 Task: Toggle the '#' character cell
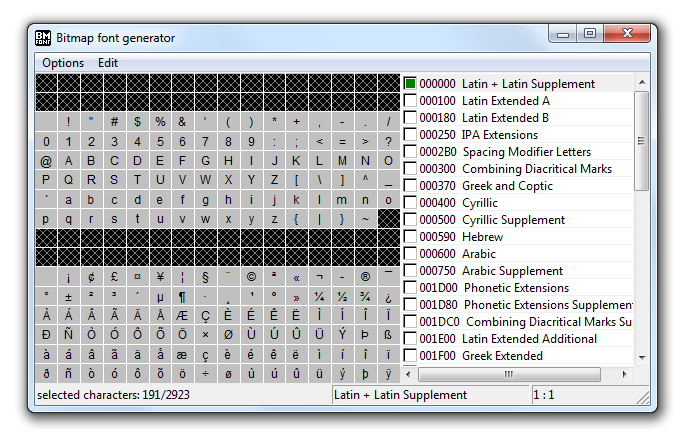click(x=114, y=122)
